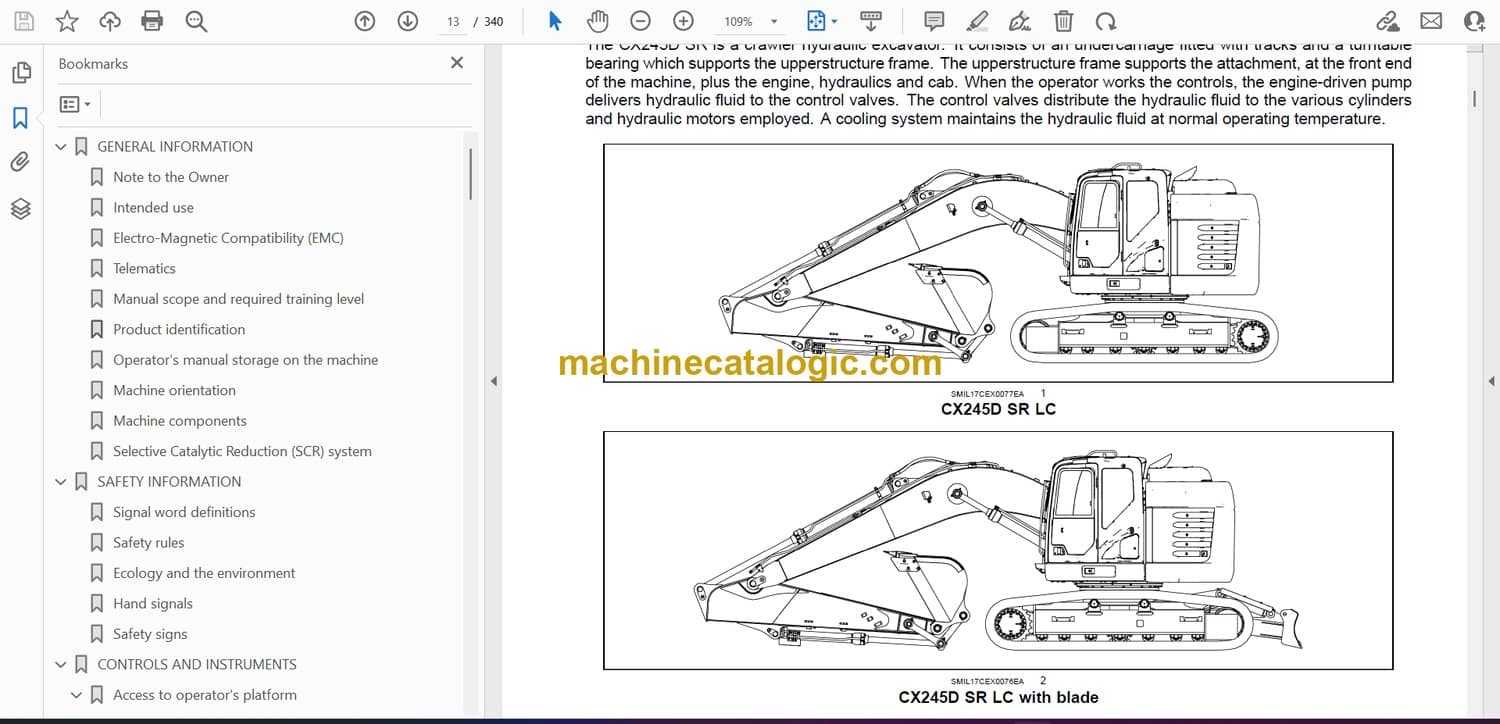Collapse the left navigation pane arrow

tap(492, 381)
